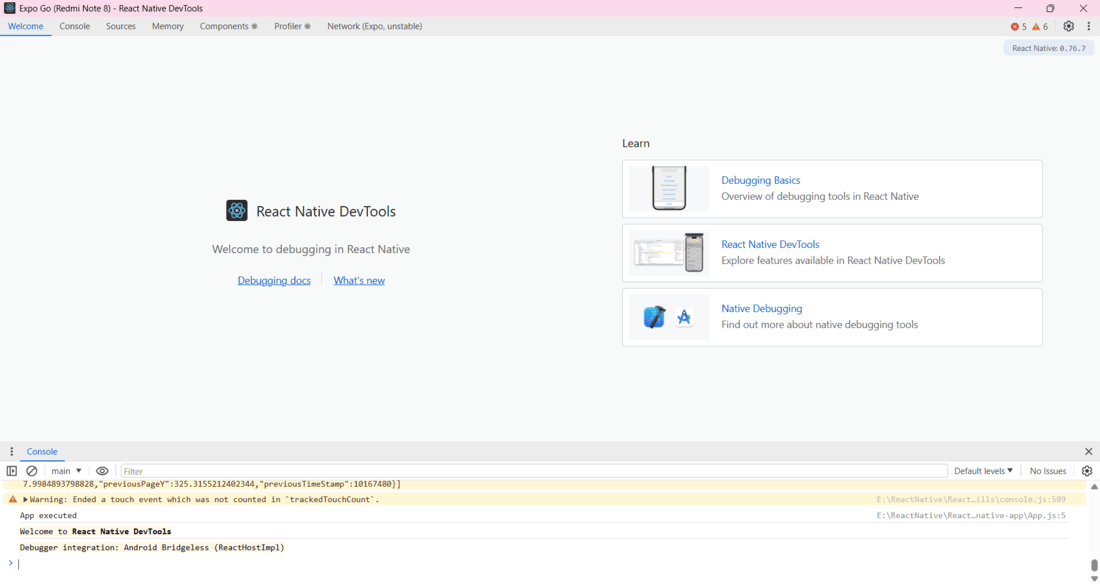This screenshot has height=584, width=1100.
Task: Expand the touch event warning message
Action: pyautogui.click(x=25, y=499)
